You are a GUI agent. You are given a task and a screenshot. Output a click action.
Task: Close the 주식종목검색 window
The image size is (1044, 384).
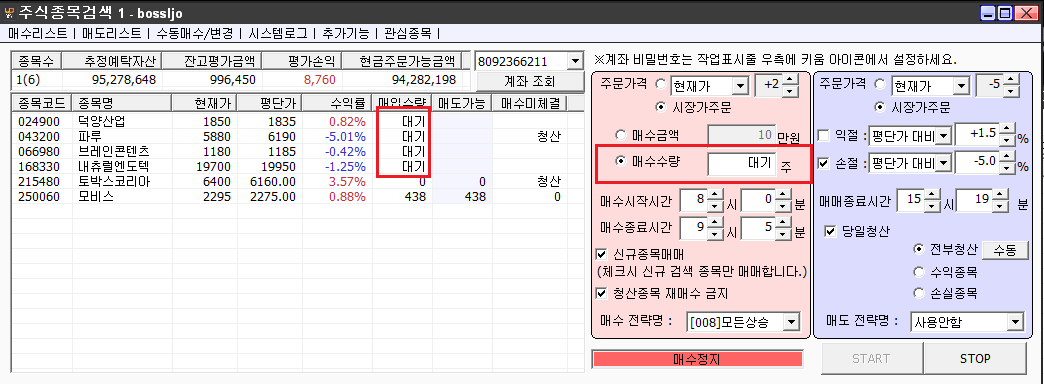[x=1027, y=13]
